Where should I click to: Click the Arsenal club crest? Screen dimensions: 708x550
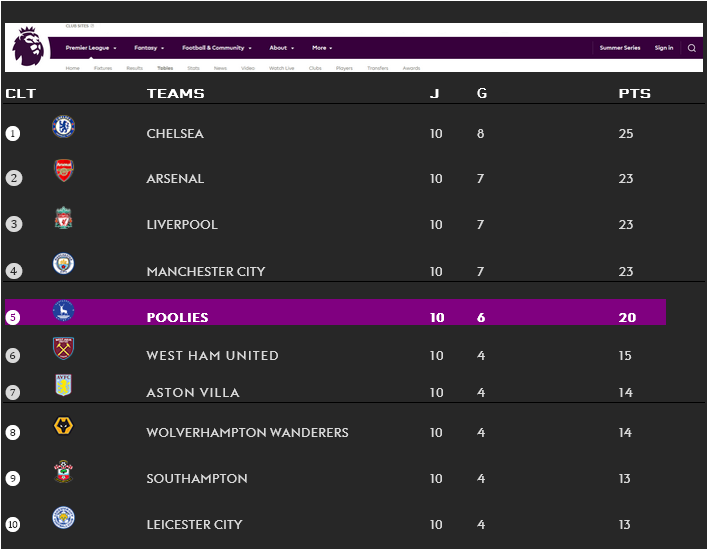point(64,171)
